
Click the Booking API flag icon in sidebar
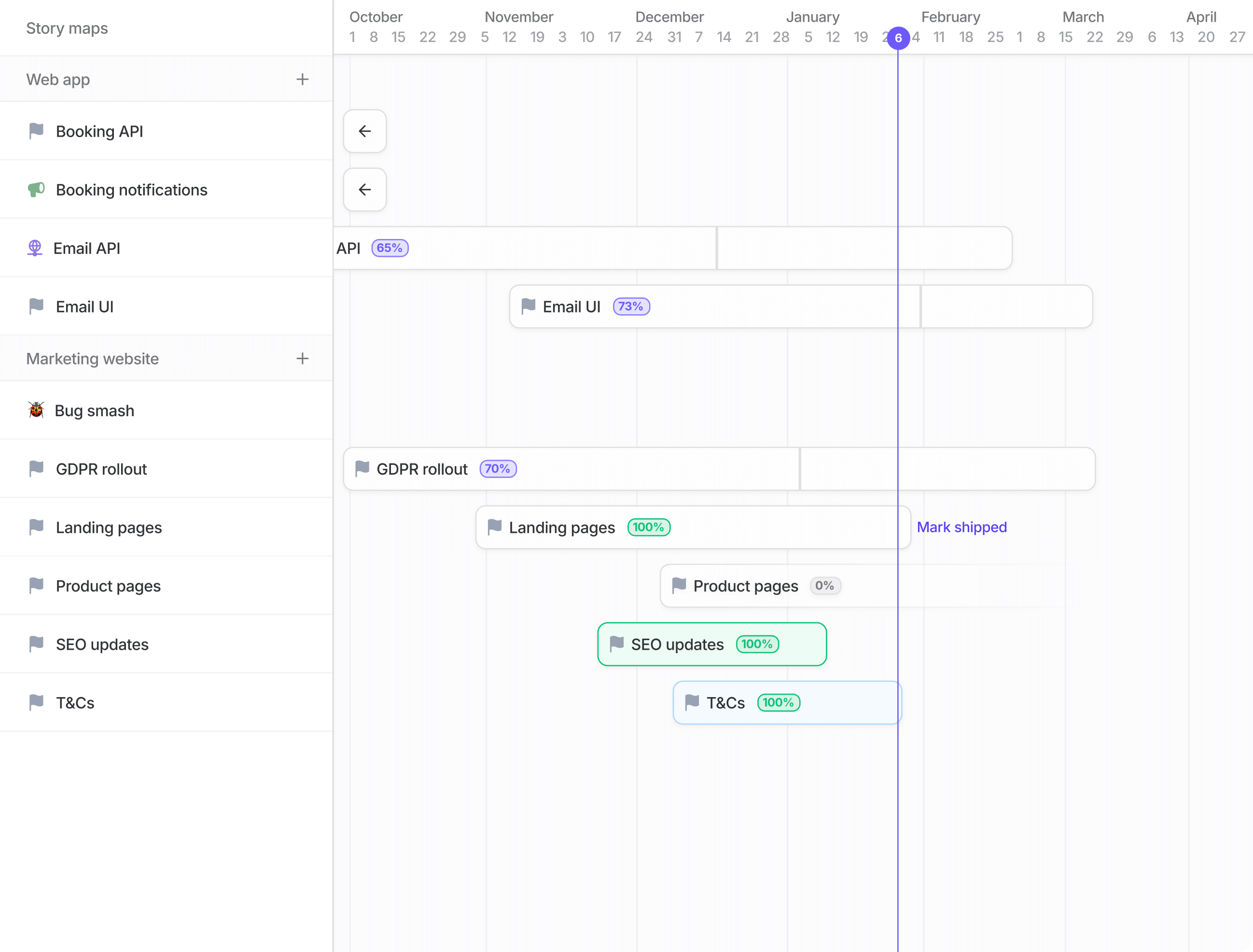pyautogui.click(x=36, y=131)
